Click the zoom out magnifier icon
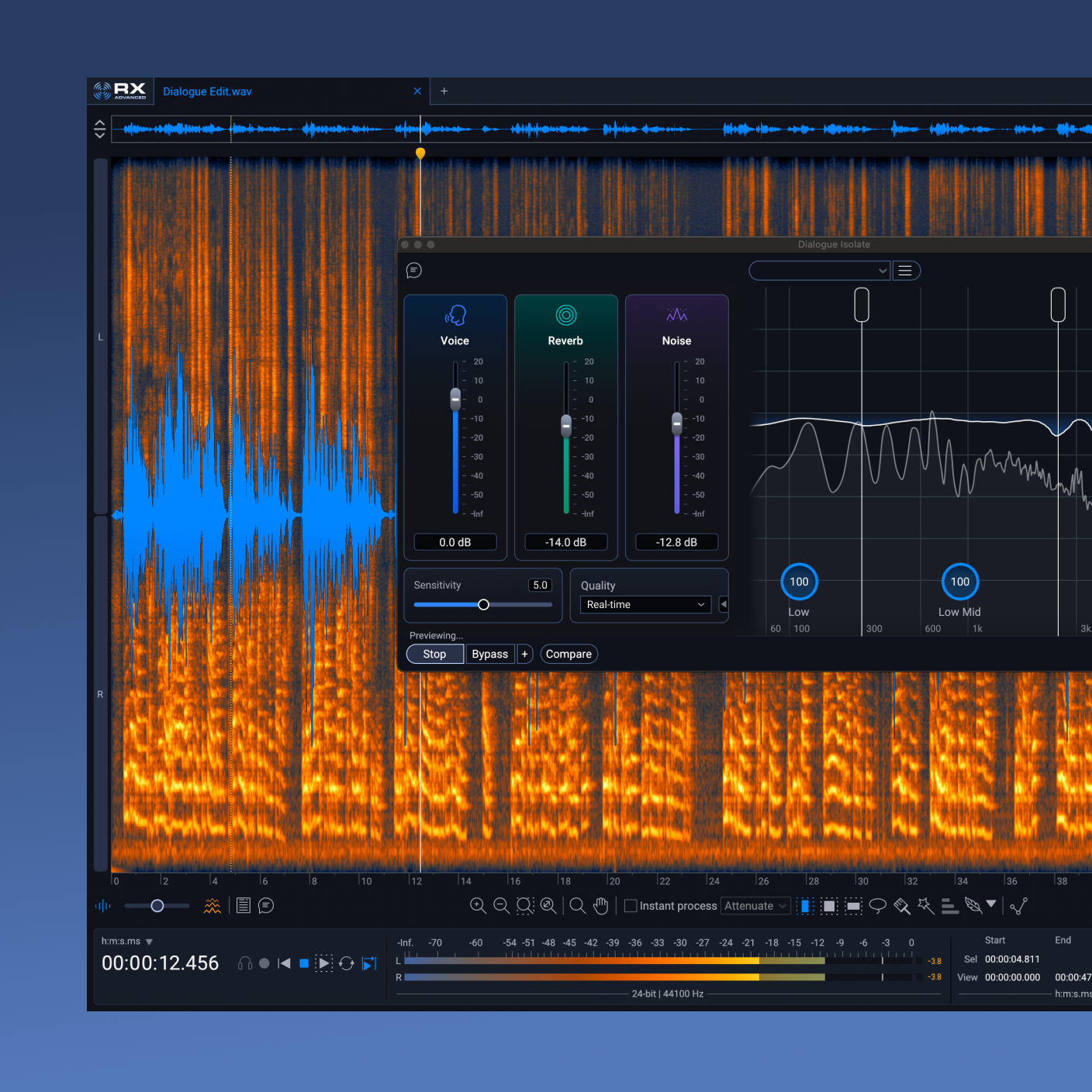 501,906
